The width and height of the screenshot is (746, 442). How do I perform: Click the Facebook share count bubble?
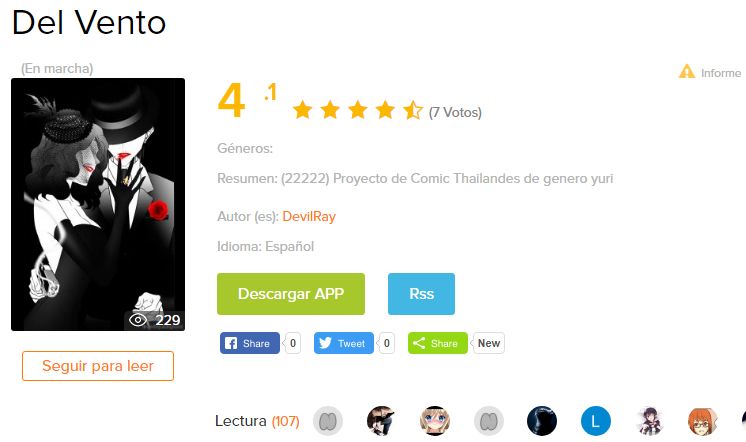(293, 343)
